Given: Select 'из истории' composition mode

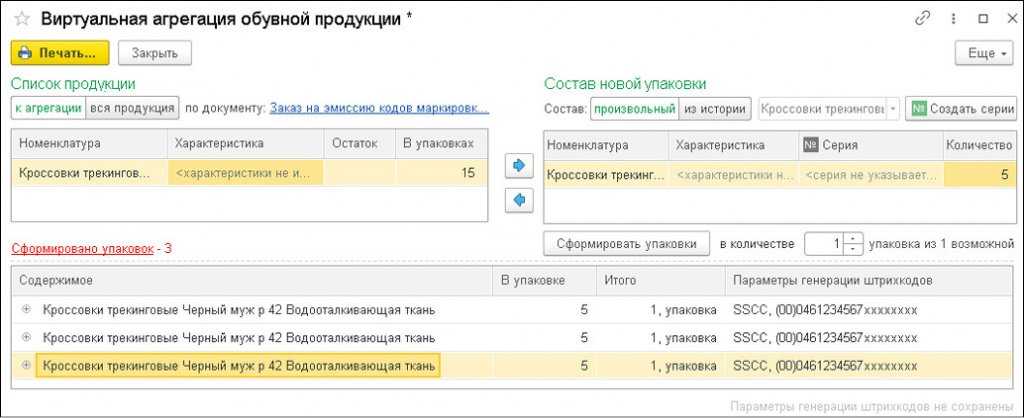Looking at the screenshot, I should [x=716, y=108].
